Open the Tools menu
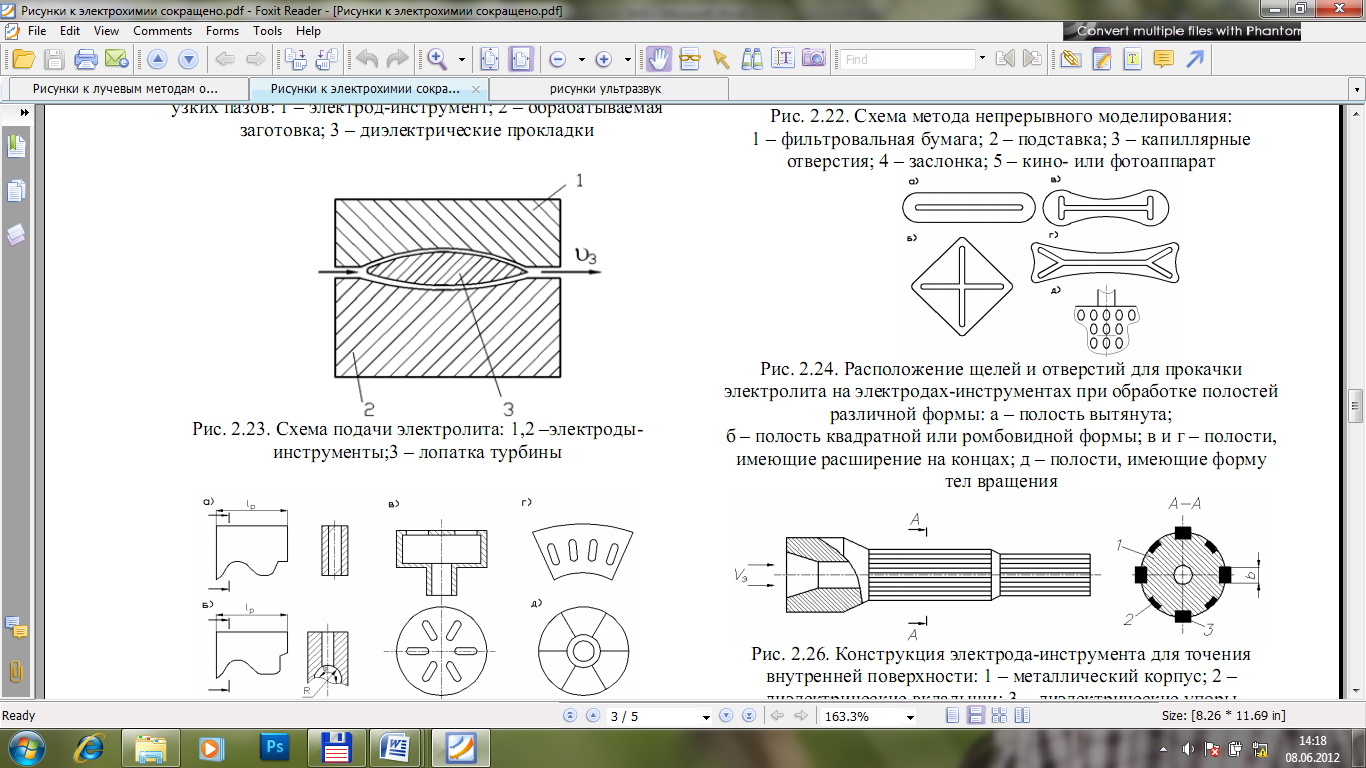 click(268, 31)
